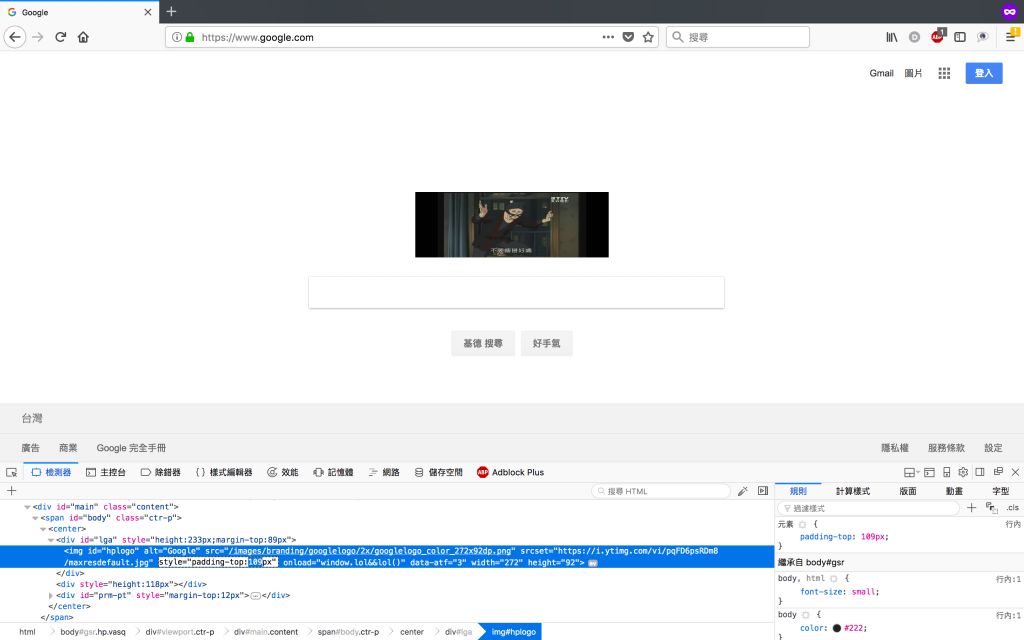The width and height of the screenshot is (1024, 640).
Task: Dock devtools to the side
Action: [x=980, y=472]
